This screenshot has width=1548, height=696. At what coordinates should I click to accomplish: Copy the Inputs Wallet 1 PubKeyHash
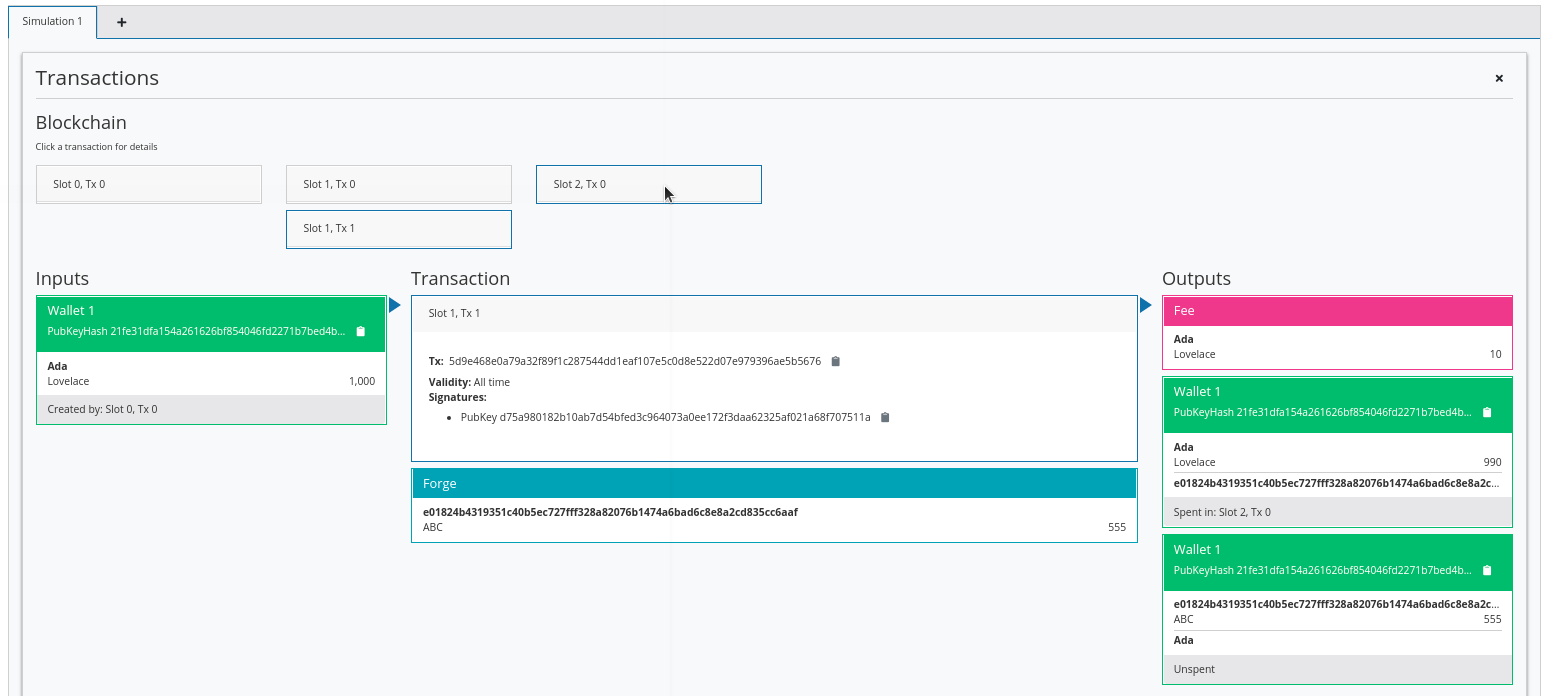point(361,332)
